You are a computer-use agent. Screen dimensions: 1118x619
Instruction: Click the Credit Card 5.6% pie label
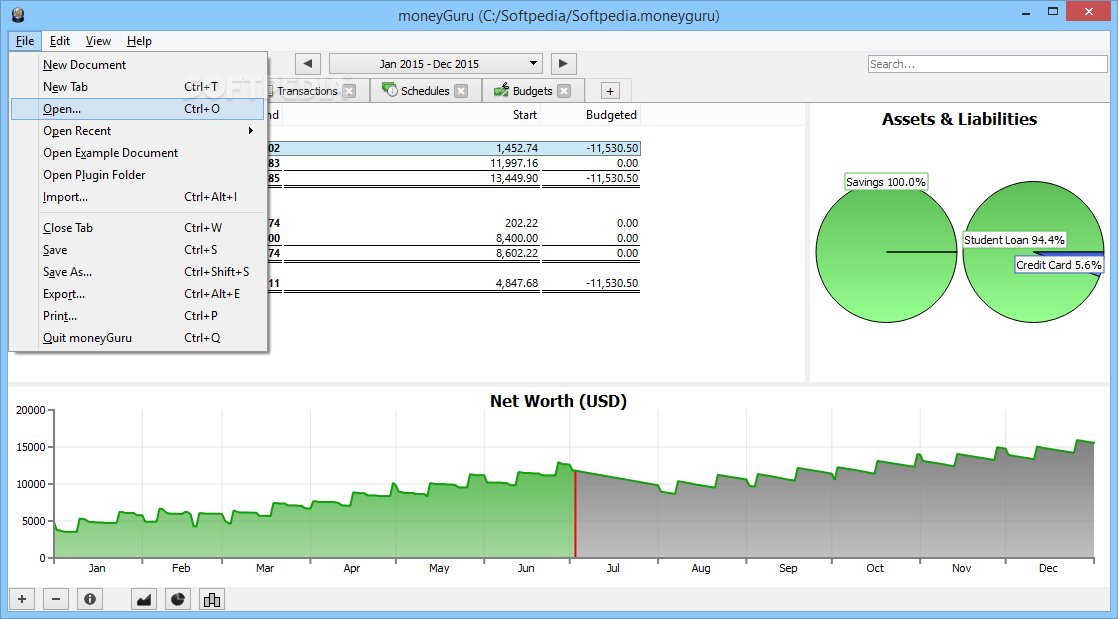1059,265
